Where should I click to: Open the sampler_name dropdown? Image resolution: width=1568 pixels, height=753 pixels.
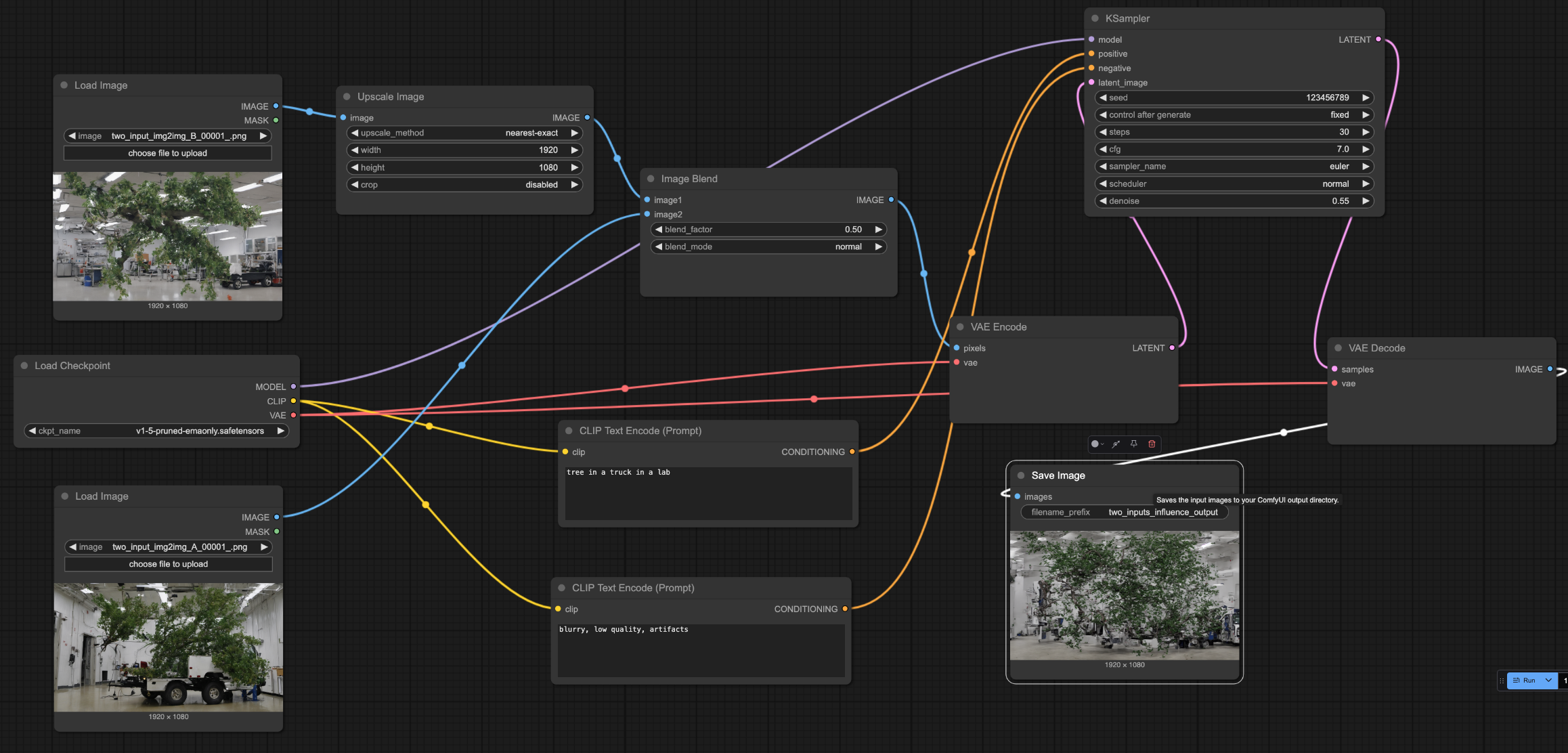point(1234,167)
